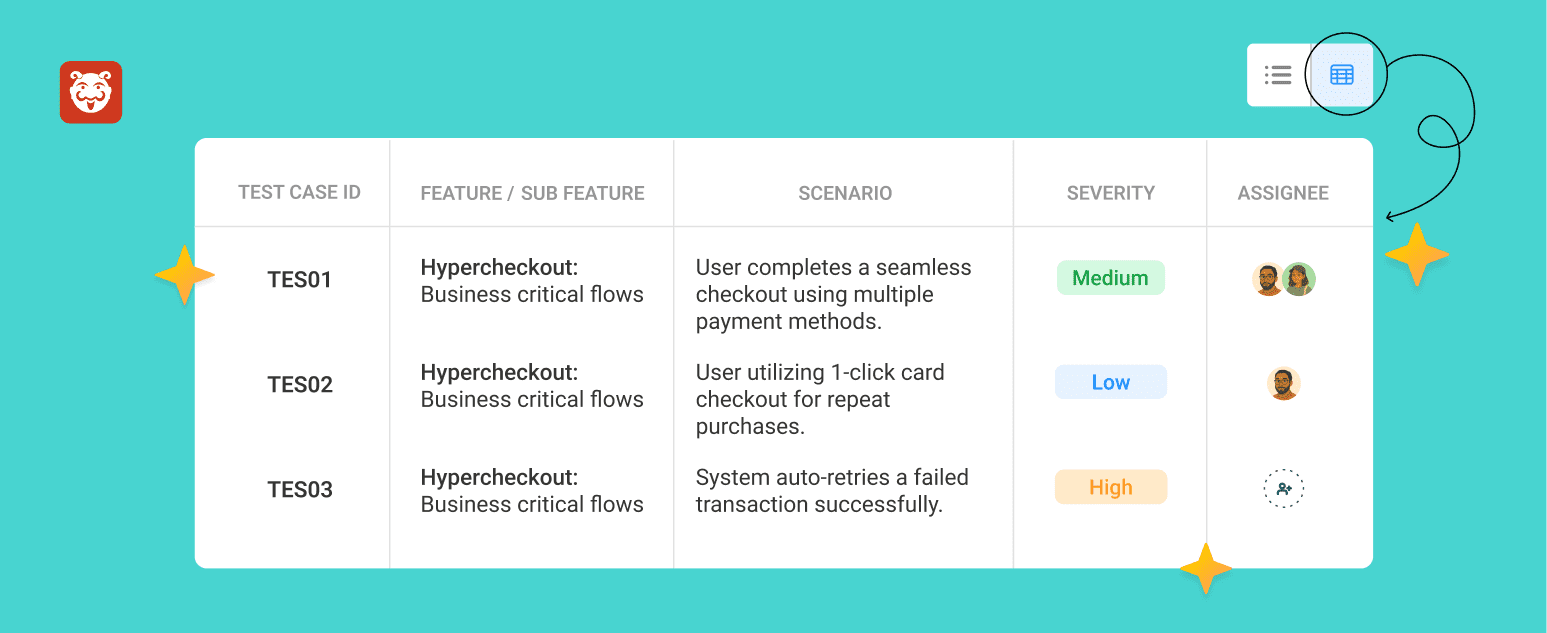Open test case TES01
This screenshot has width=1547, height=633.
coord(299,280)
